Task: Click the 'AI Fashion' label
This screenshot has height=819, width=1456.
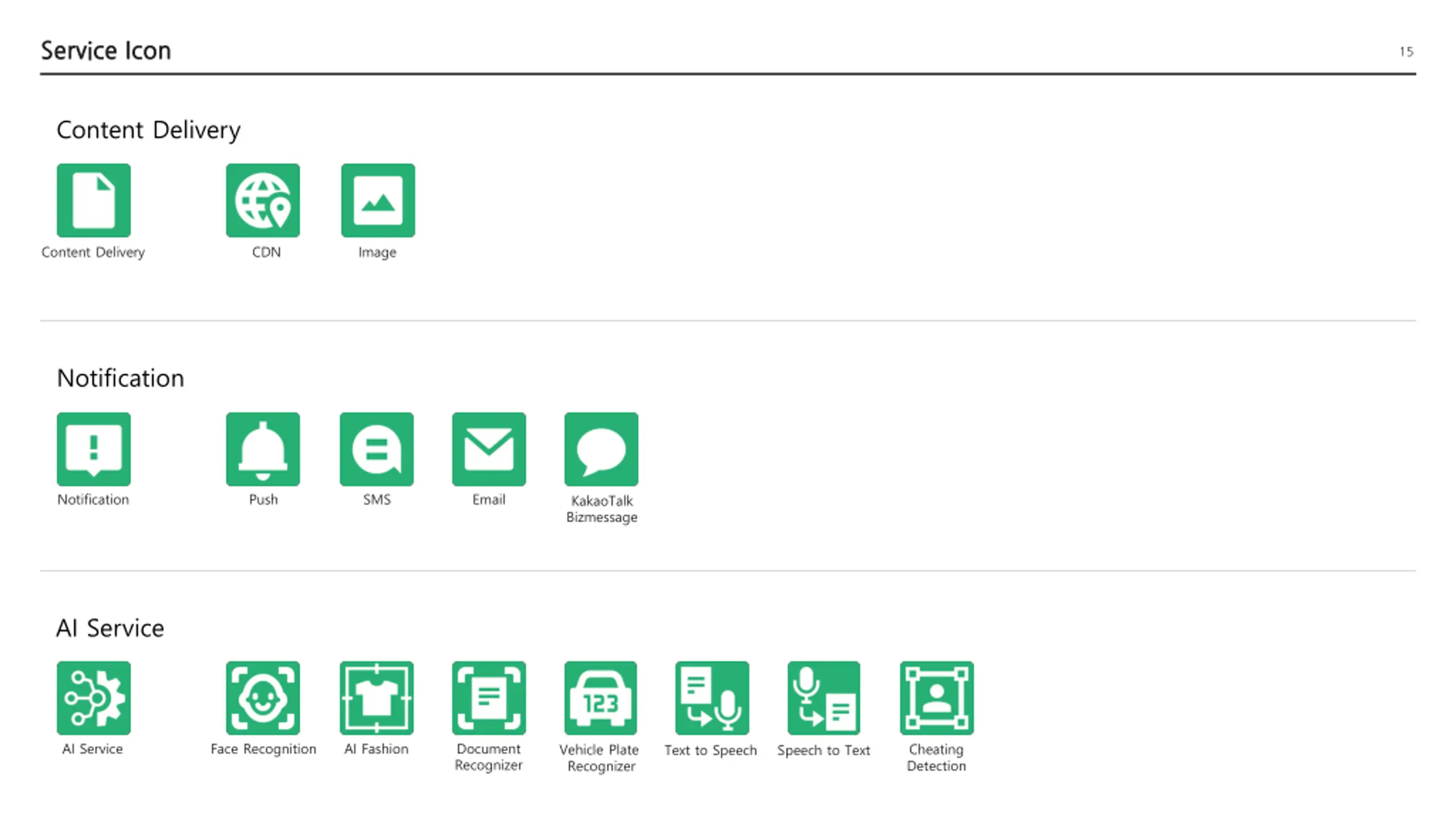Action: 377,748
